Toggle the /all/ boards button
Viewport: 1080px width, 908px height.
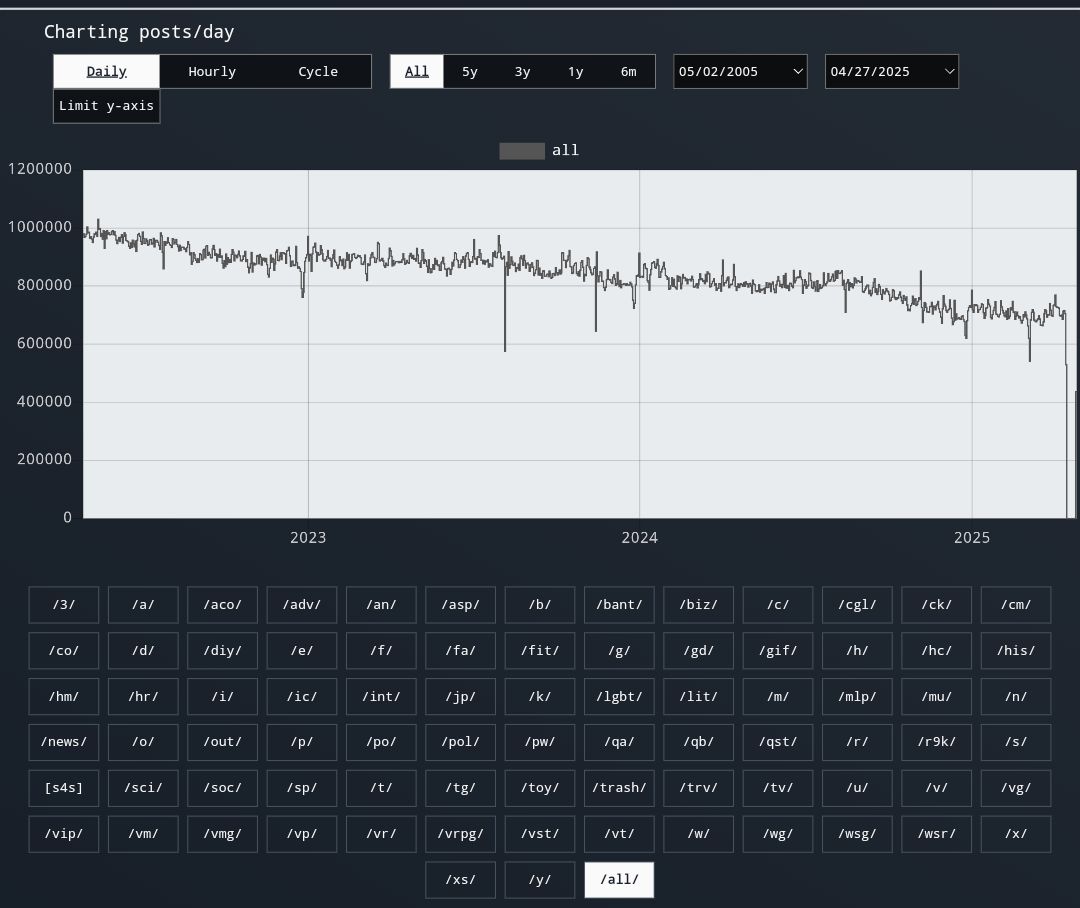coord(619,880)
